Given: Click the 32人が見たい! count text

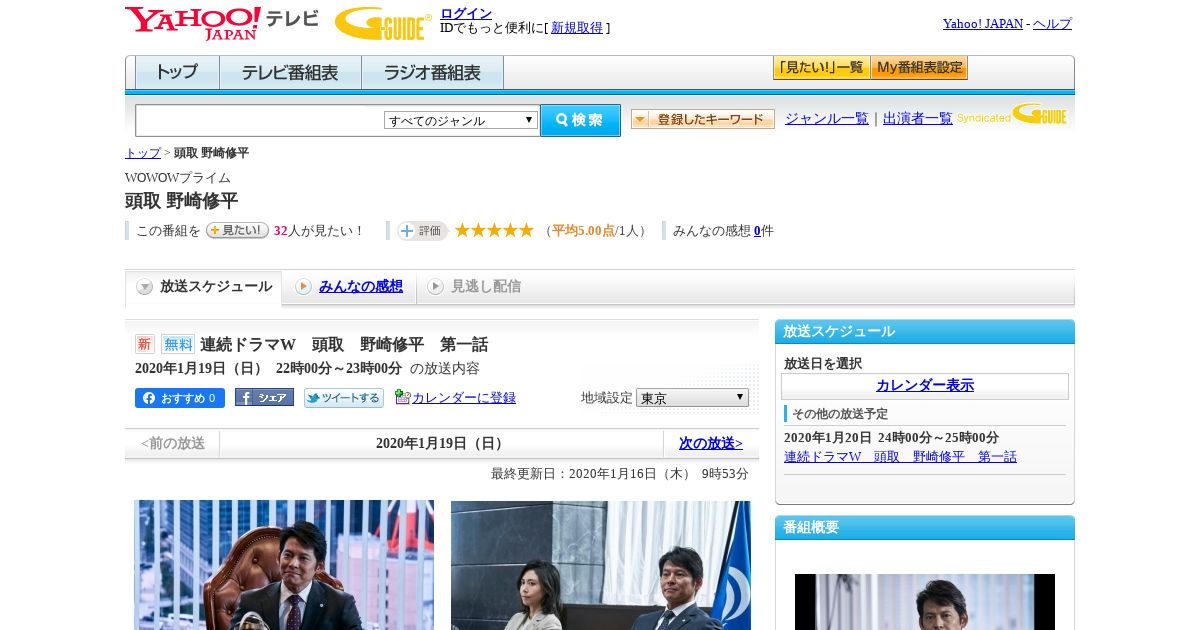Looking at the screenshot, I should pos(319,231).
